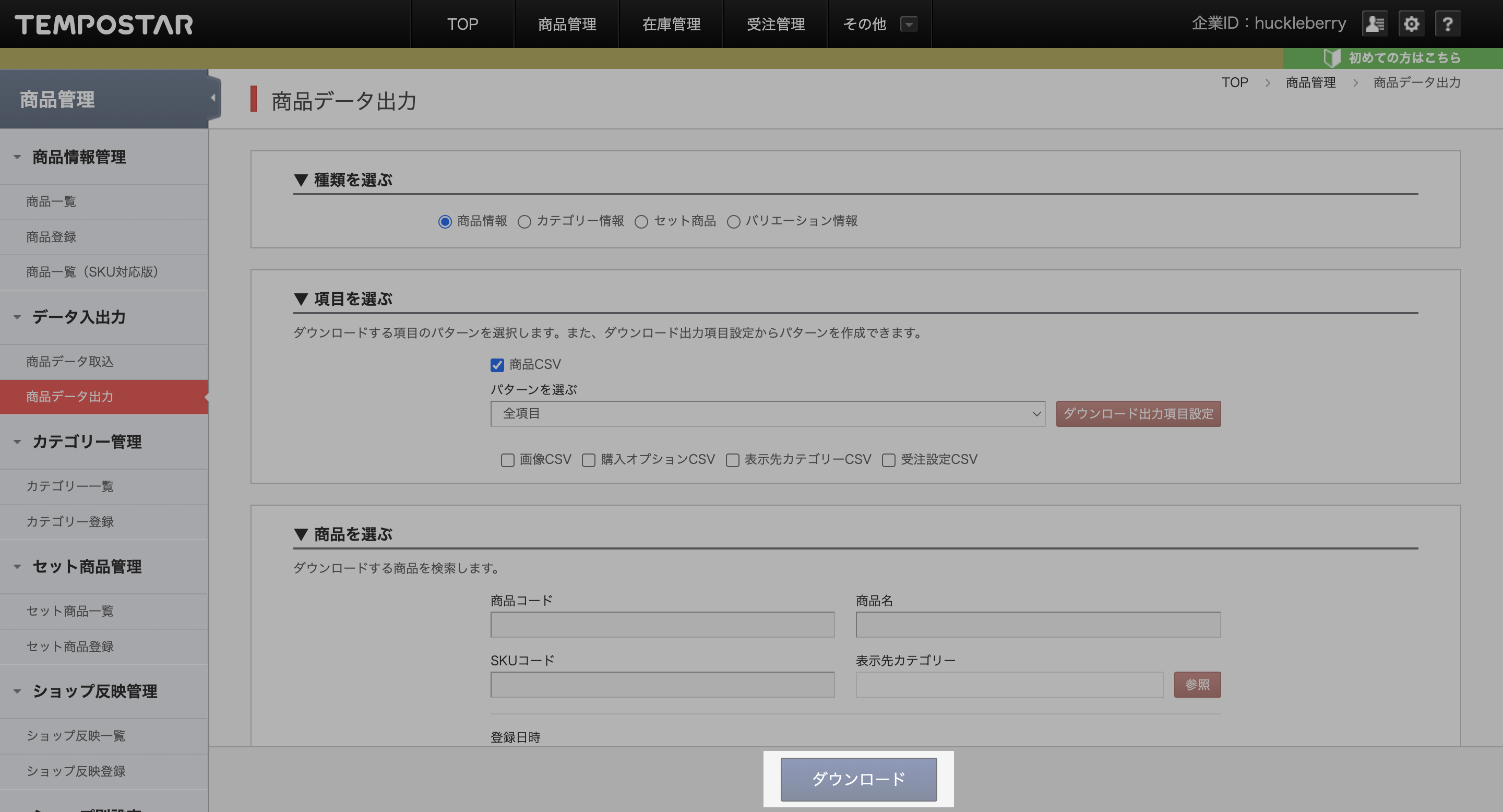This screenshot has width=1503, height=812.
Task: Collapse the 商品管理 sidebar arrow
Action: 213,98
